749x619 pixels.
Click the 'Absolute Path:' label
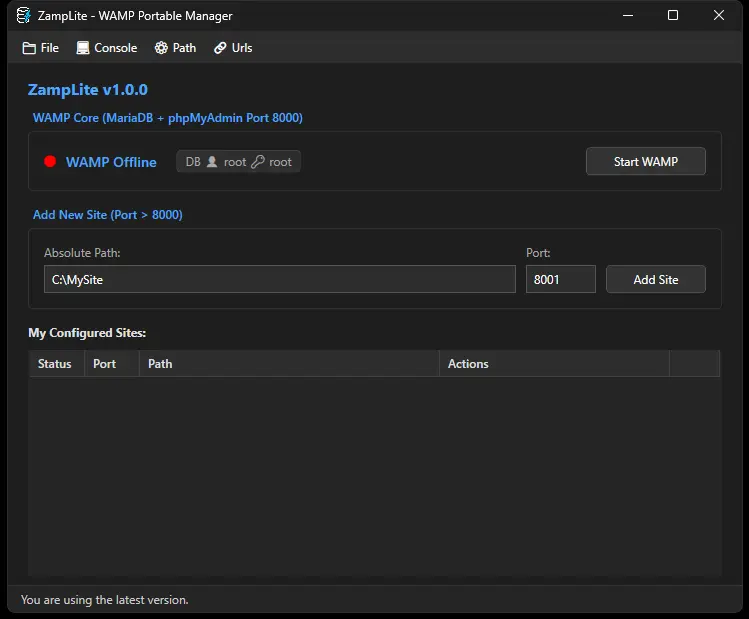[x=82, y=253]
